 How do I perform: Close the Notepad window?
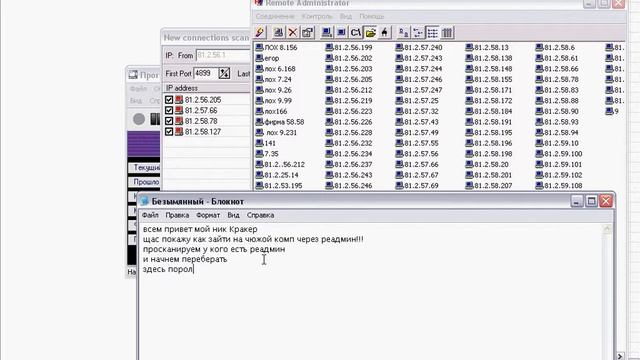(x=606, y=201)
